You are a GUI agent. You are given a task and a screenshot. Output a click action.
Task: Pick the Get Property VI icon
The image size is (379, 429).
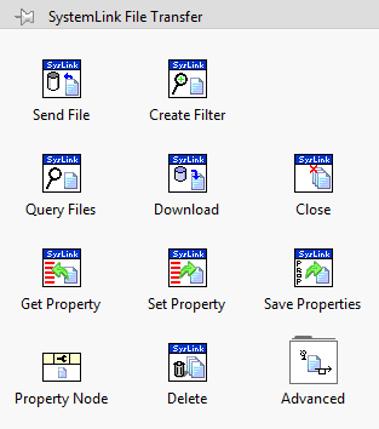tap(62, 268)
